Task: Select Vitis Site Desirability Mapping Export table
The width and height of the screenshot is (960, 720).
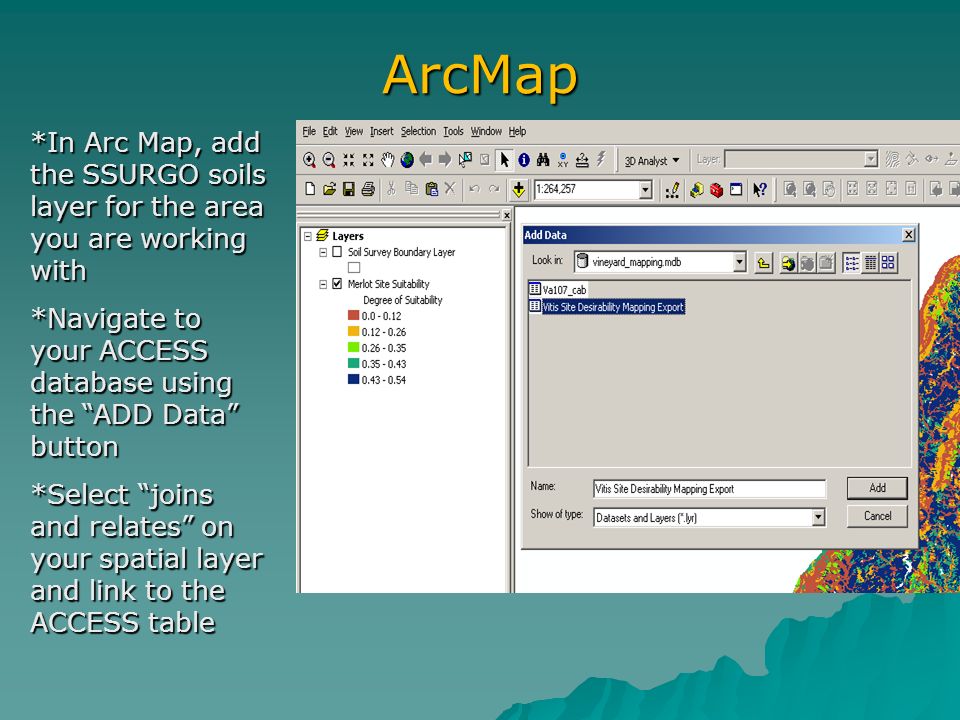Action: point(607,307)
